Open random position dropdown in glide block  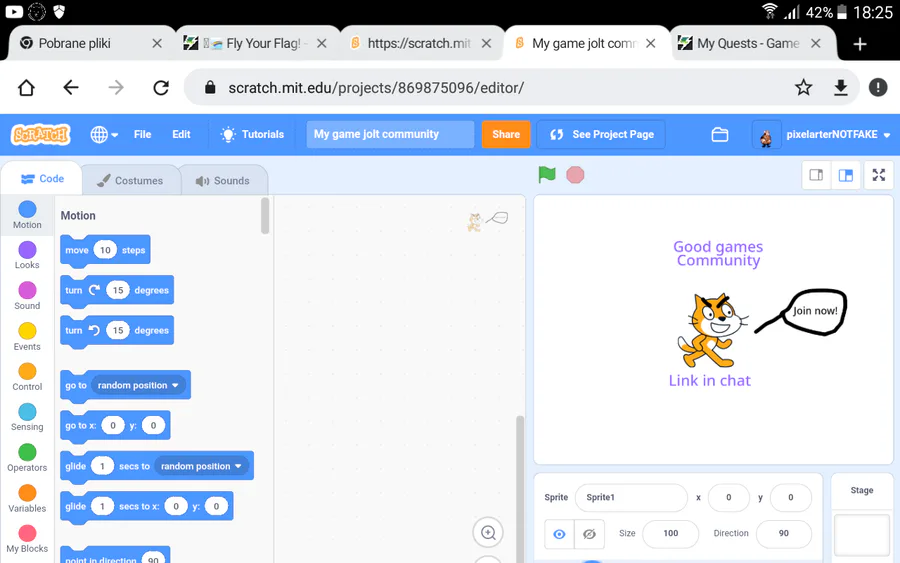click(x=201, y=466)
